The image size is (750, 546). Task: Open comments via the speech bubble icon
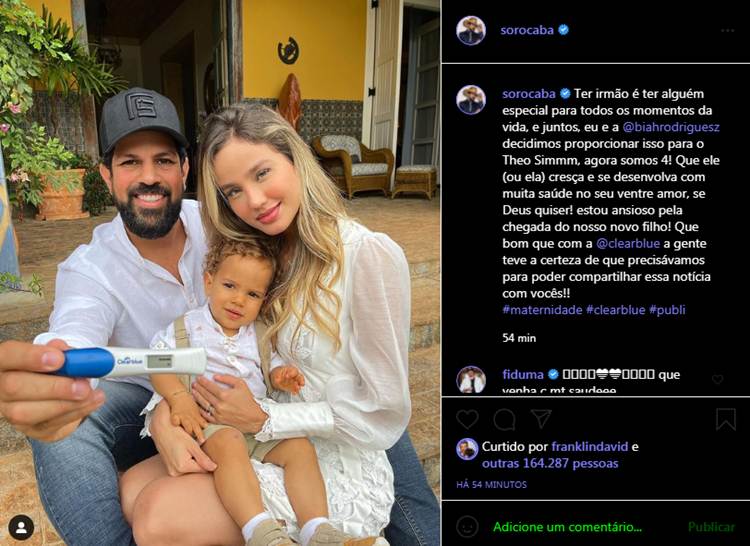[504, 420]
